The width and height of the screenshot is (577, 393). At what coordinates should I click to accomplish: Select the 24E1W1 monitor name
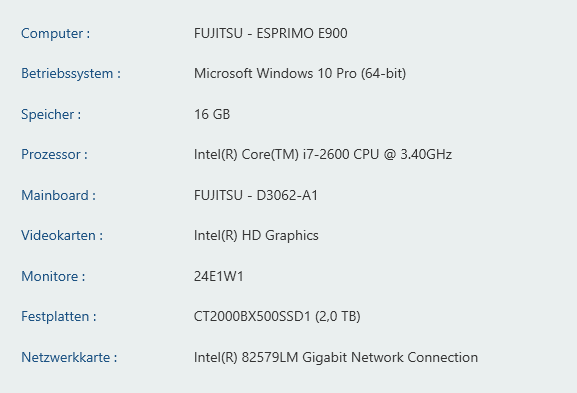[219, 276]
